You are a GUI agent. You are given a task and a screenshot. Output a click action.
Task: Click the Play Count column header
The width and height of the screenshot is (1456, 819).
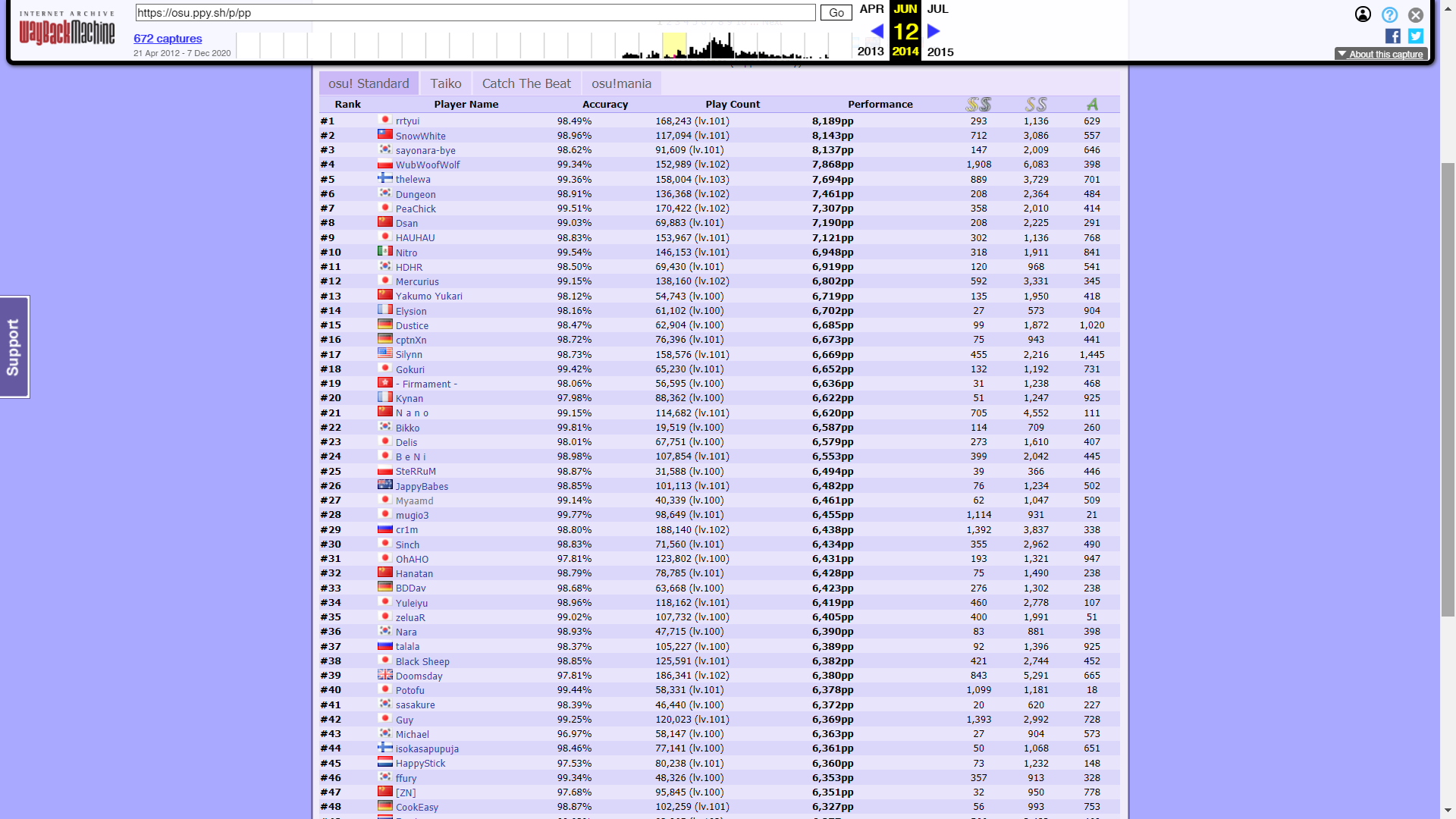(x=733, y=105)
